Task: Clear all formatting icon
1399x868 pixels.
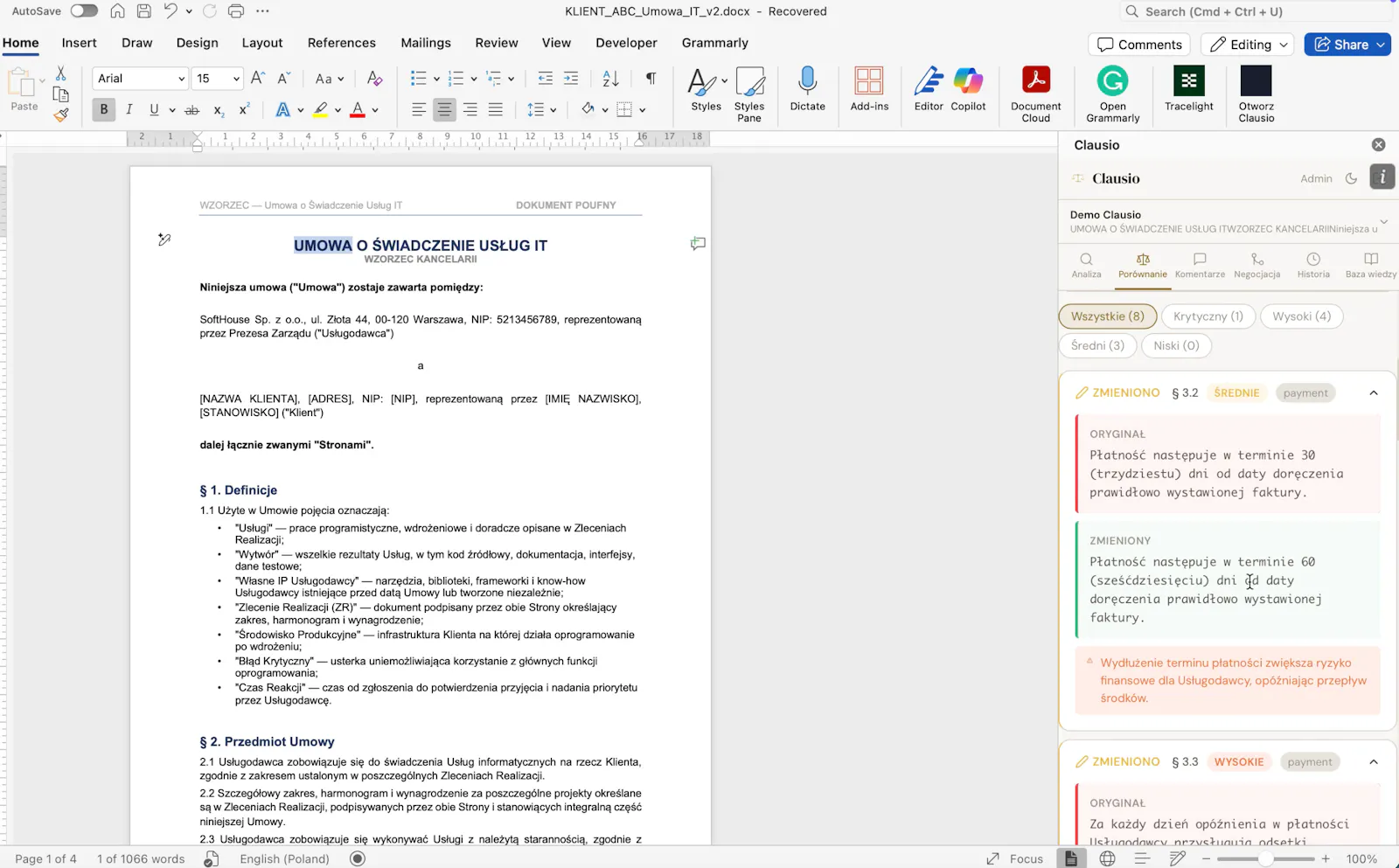Action: (374, 79)
